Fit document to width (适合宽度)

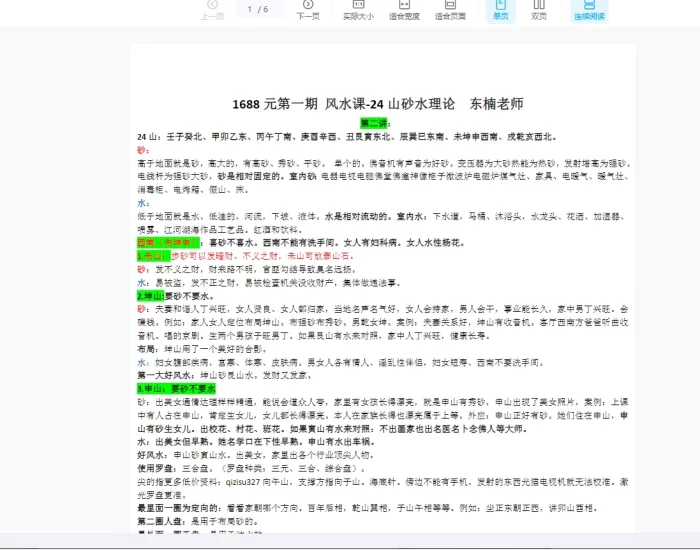point(404,10)
